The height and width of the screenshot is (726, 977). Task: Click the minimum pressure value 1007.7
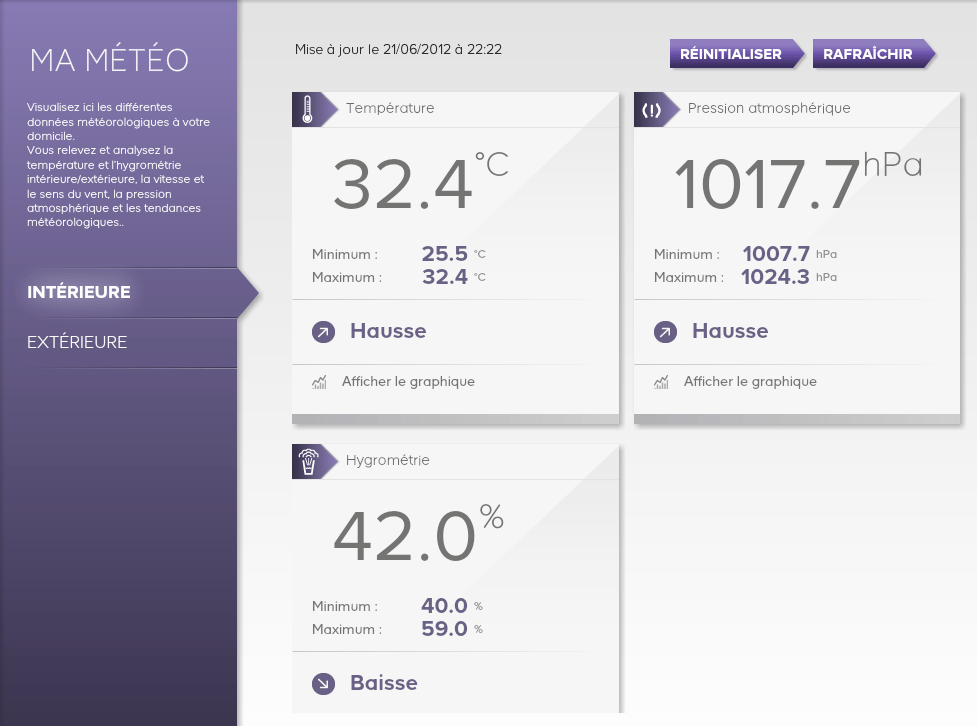point(776,254)
